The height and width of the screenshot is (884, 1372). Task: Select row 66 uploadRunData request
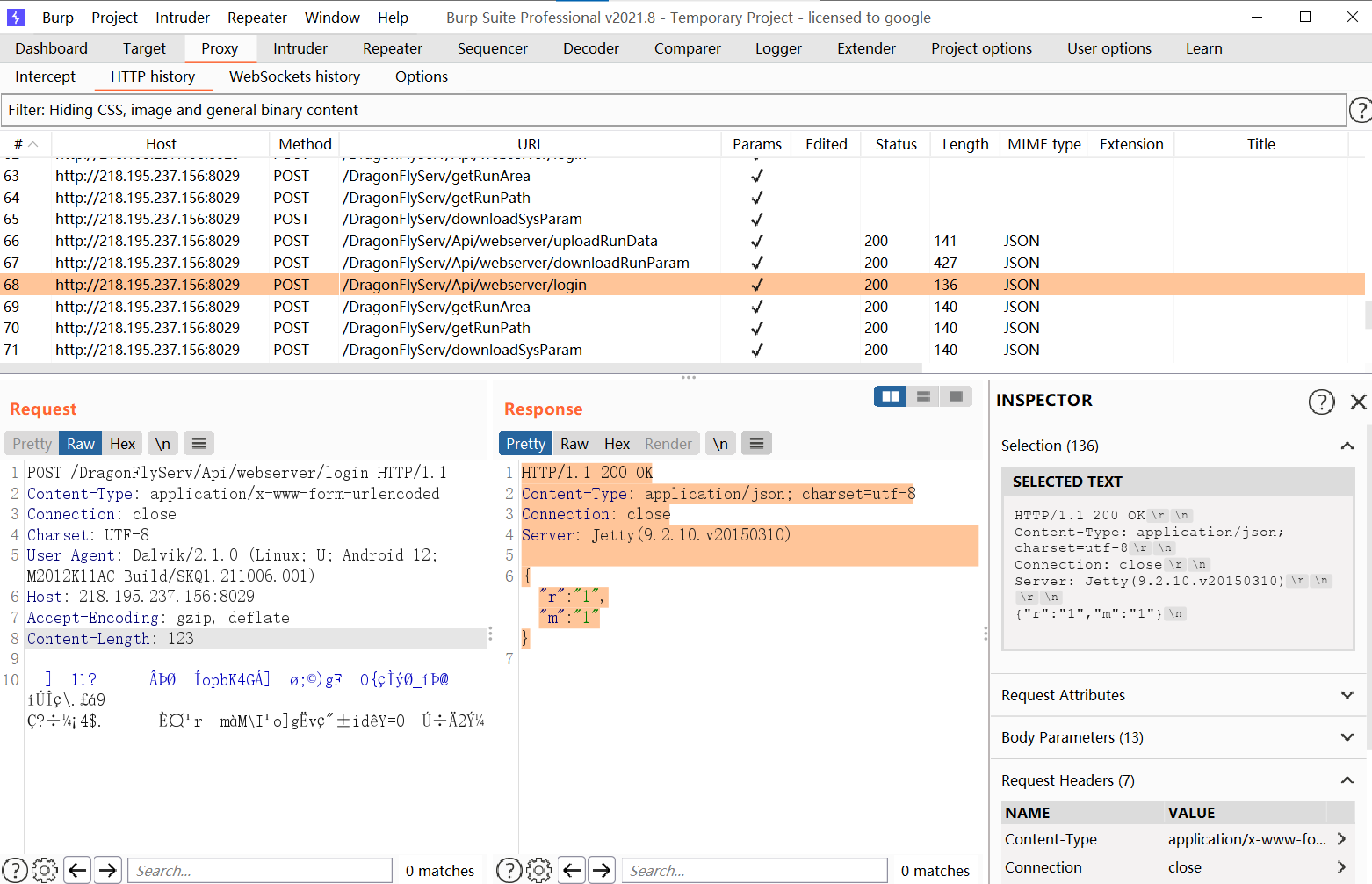pos(683,241)
